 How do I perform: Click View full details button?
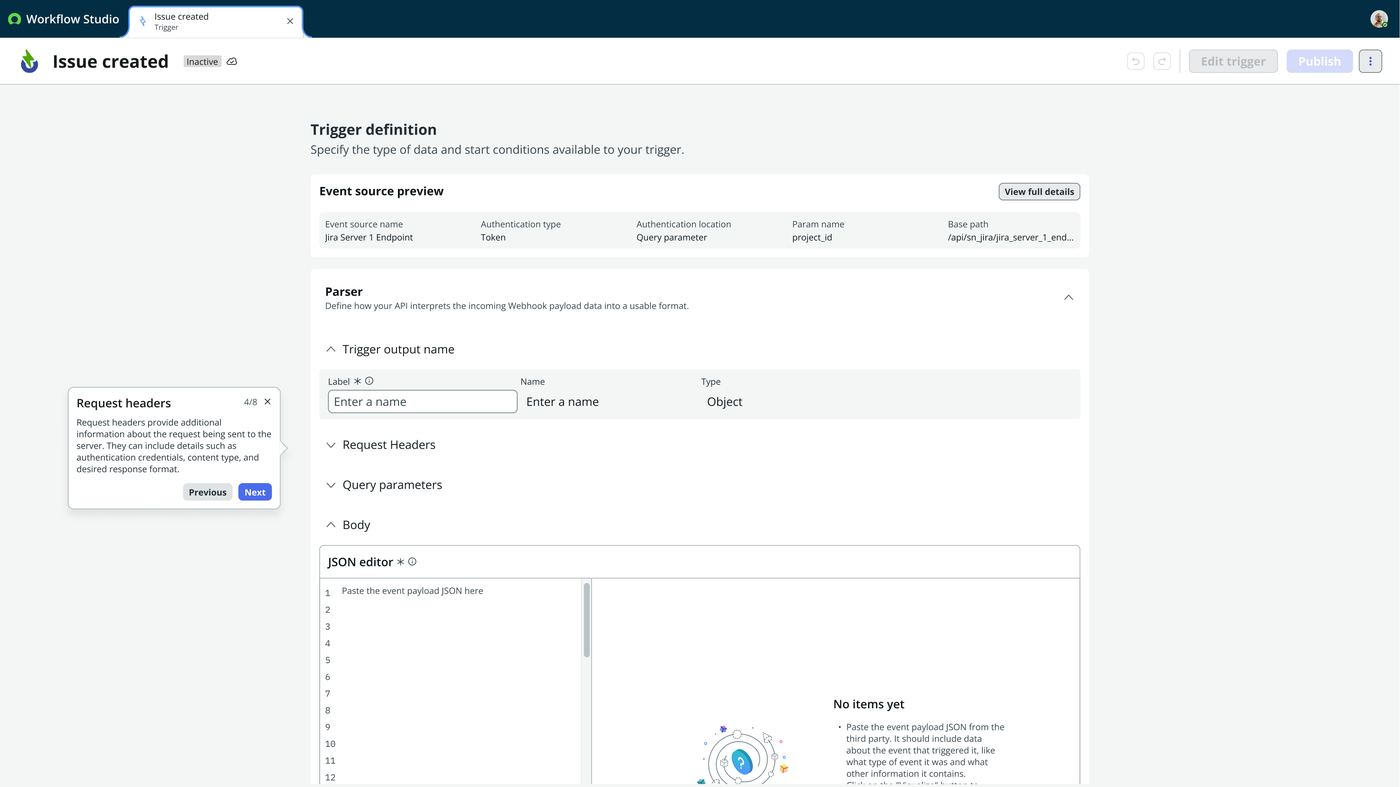click(1039, 192)
